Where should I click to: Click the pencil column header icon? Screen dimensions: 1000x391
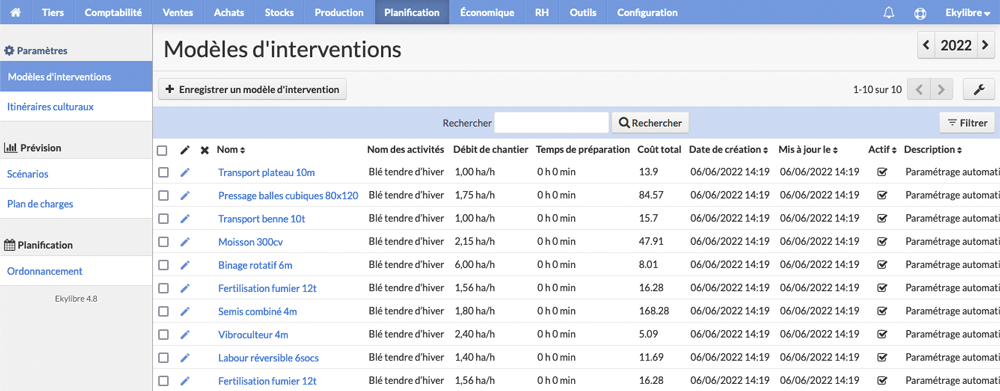click(185, 150)
